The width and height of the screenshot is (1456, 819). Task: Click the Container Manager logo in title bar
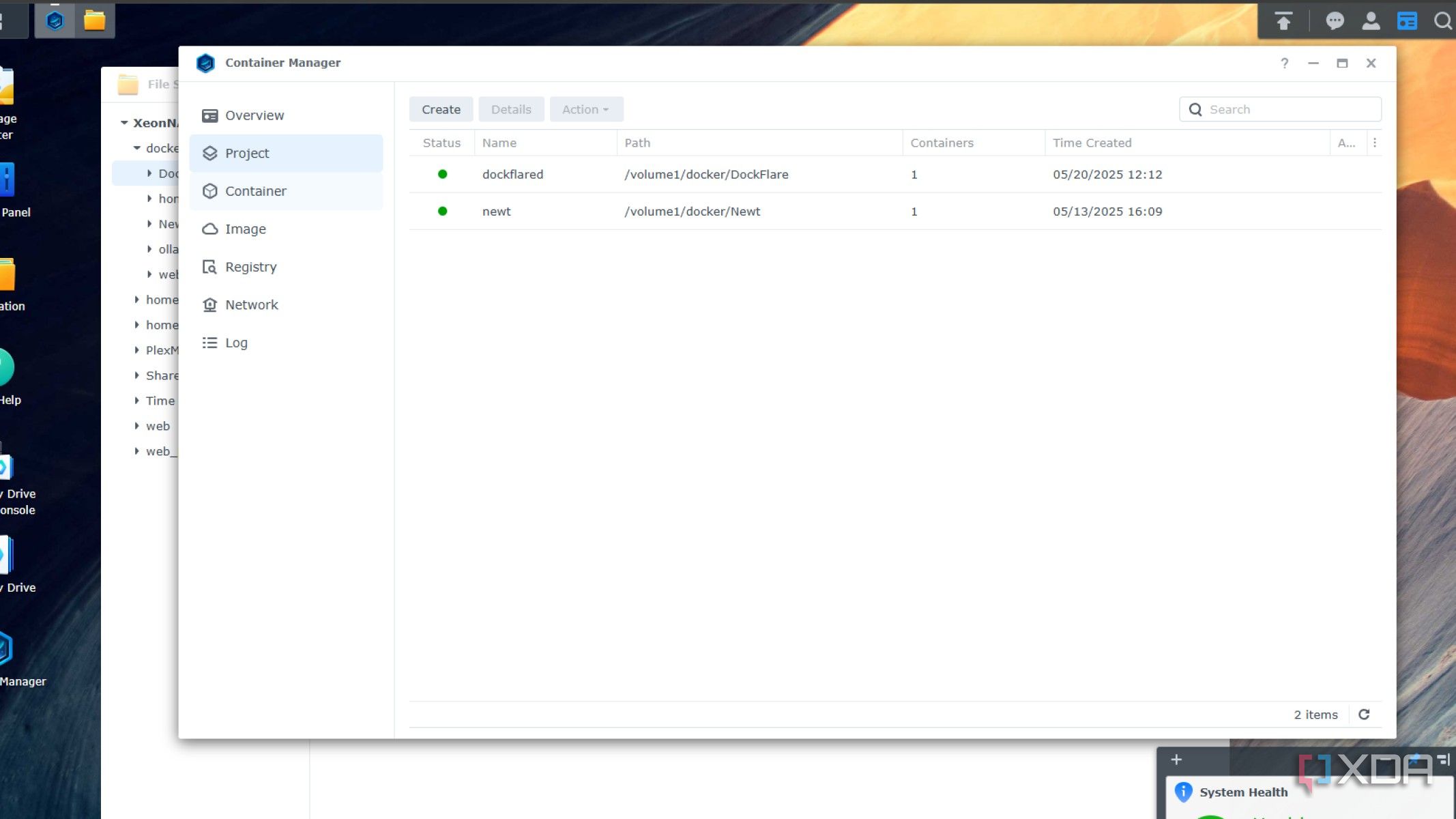[x=205, y=63]
